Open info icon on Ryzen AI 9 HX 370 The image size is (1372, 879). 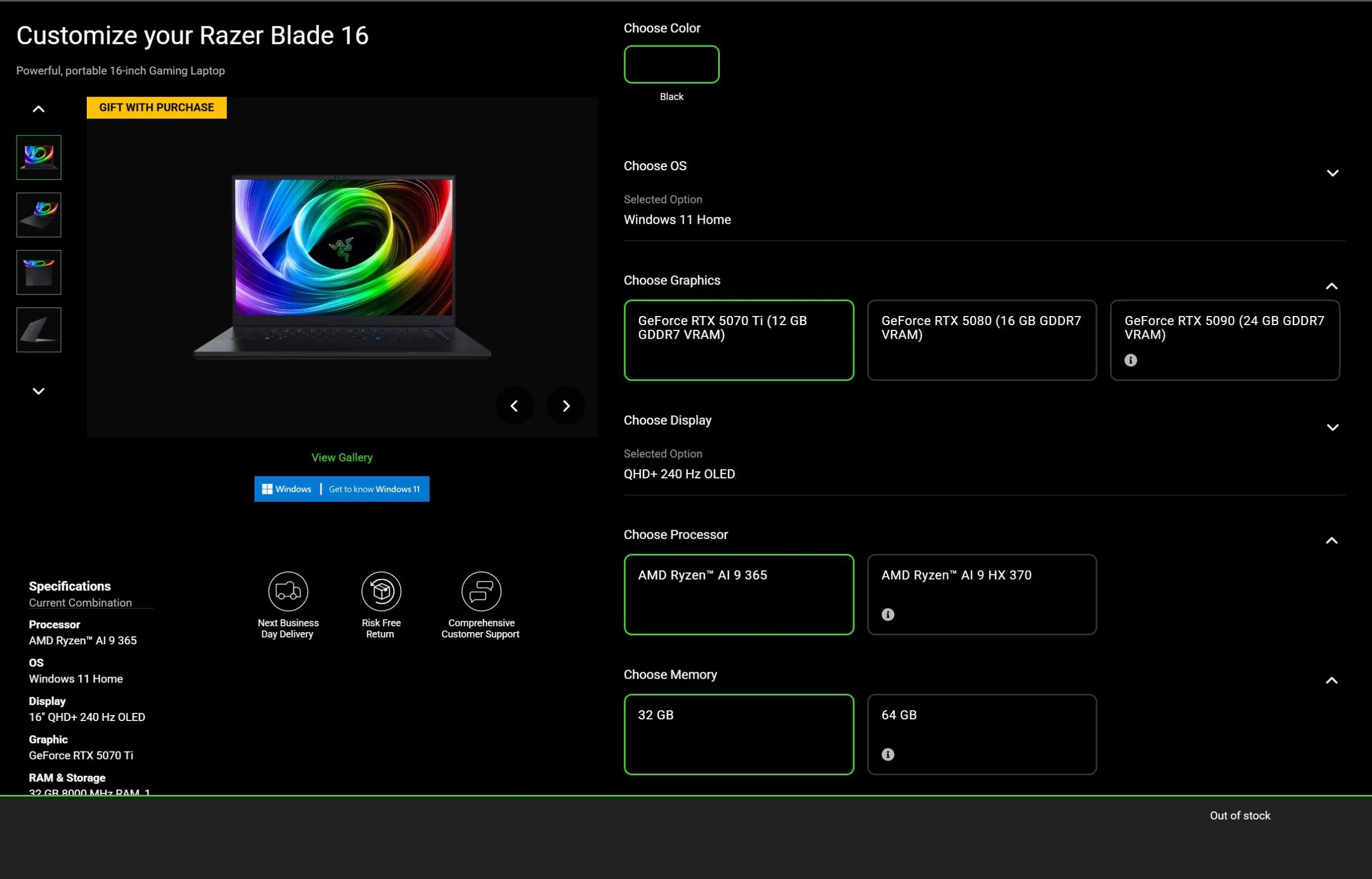(x=888, y=615)
